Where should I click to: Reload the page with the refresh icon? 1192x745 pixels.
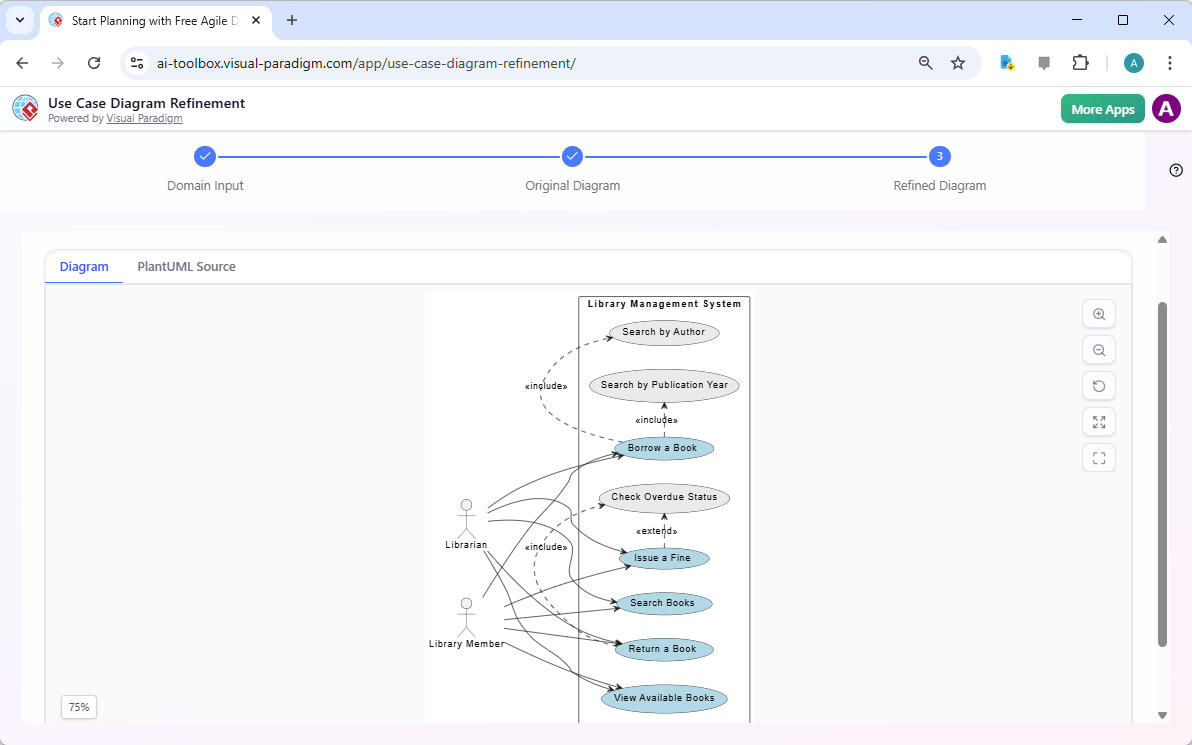(94, 62)
